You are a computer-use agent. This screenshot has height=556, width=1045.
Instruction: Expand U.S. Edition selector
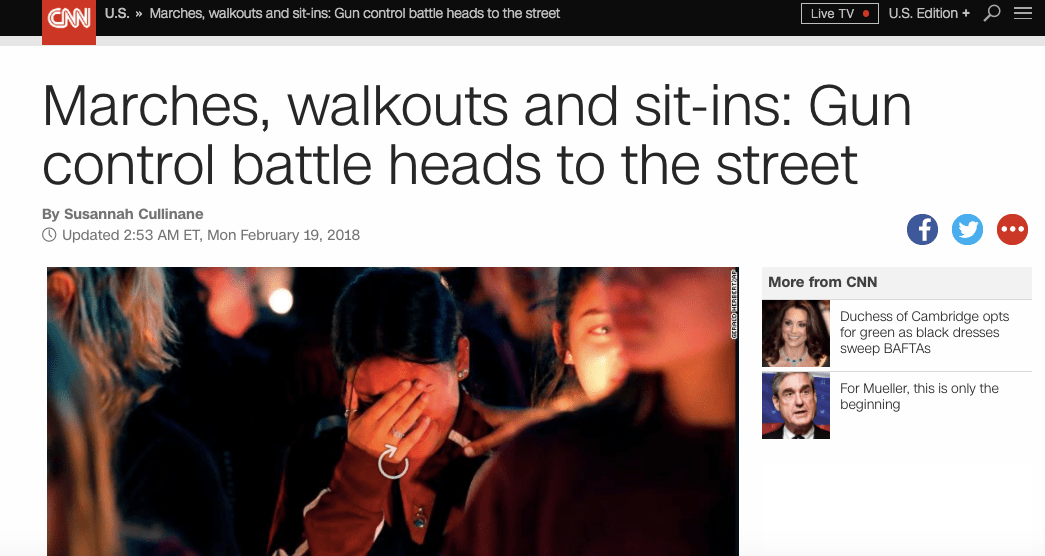(x=929, y=13)
